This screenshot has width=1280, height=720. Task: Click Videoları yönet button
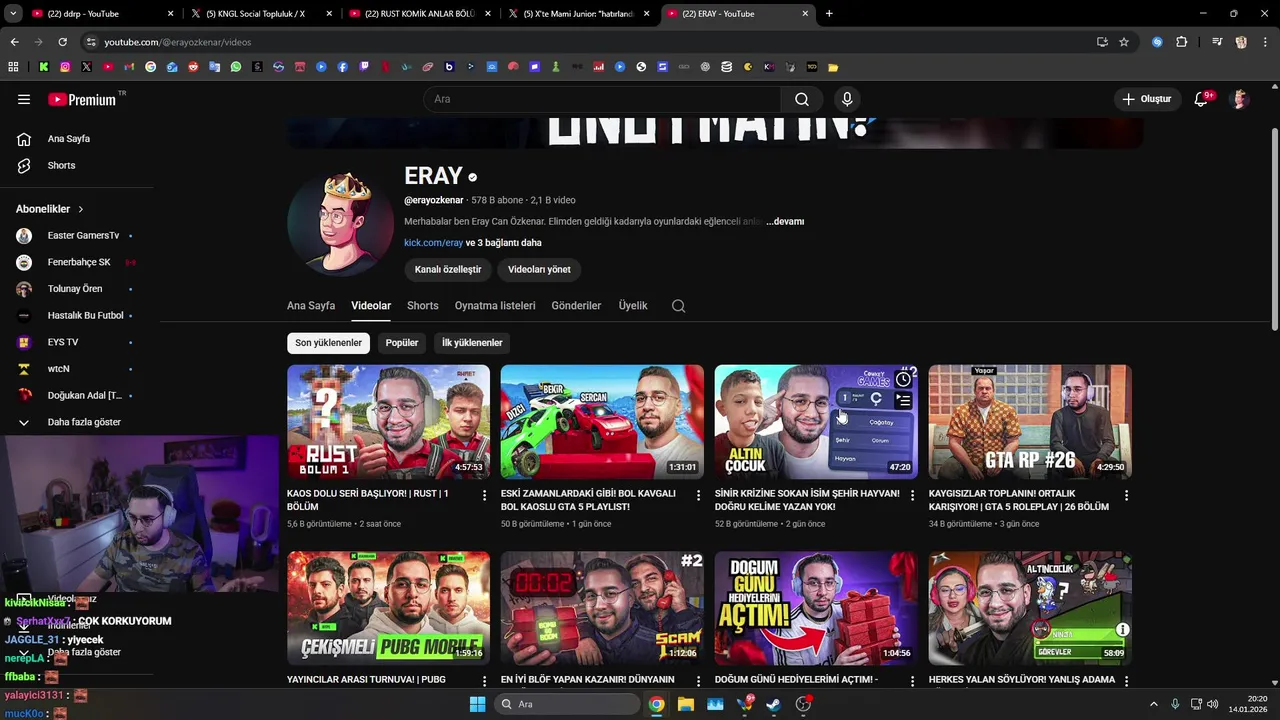pos(539,269)
